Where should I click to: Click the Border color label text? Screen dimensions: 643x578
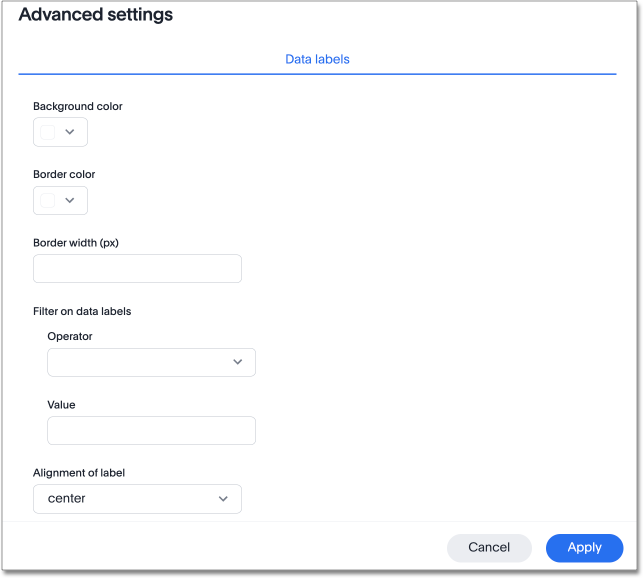64,174
